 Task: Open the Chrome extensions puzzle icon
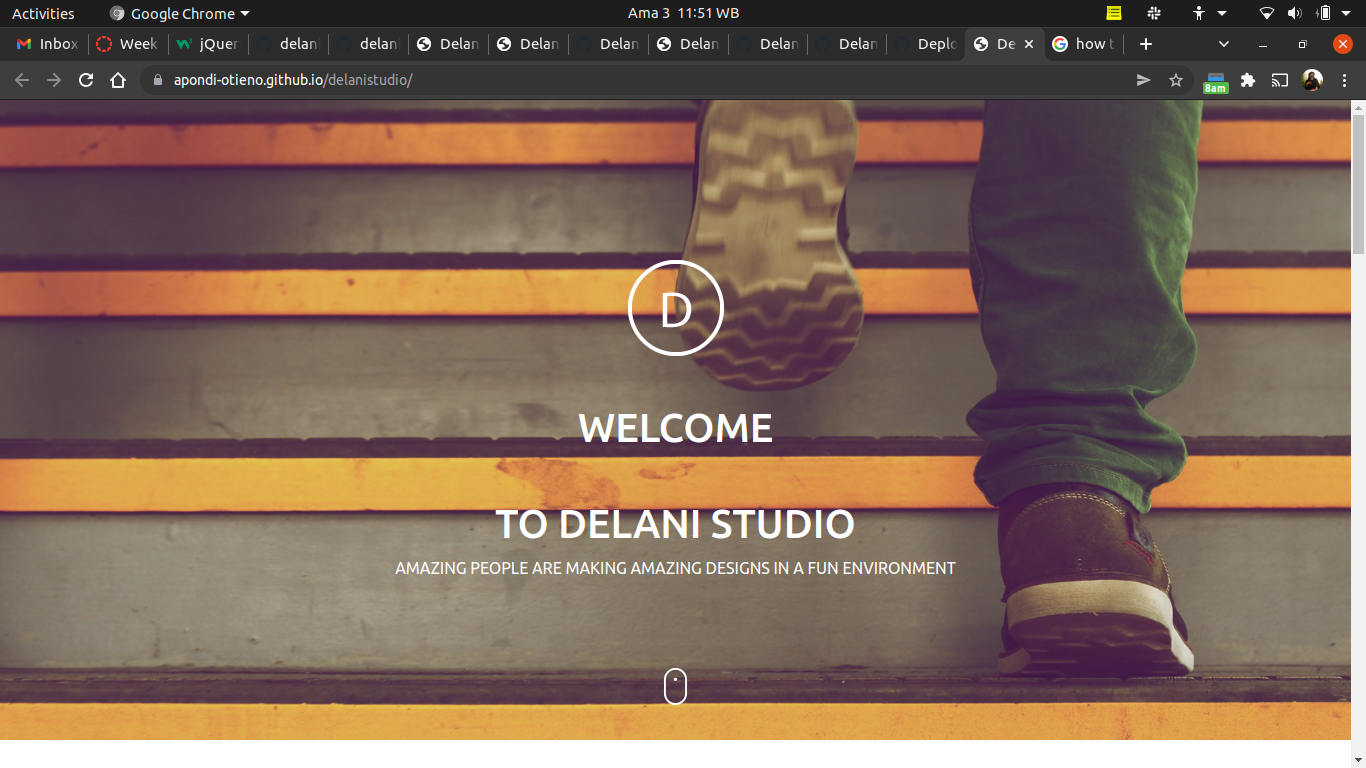click(1247, 80)
